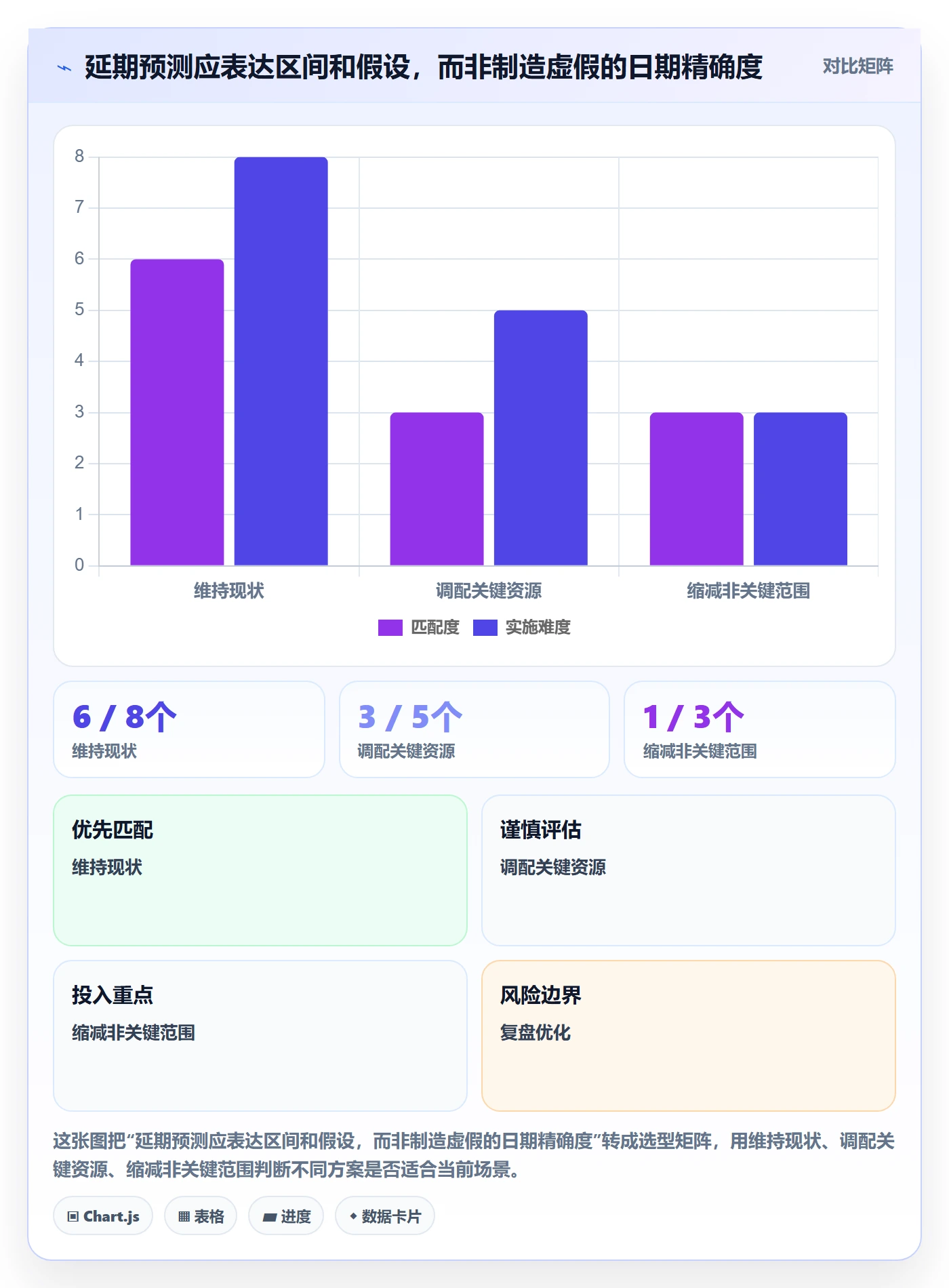This screenshot has height=1288, width=949.
Task: Select the purple 匹配度 bar for 调配关键资源
Action: coord(437,489)
